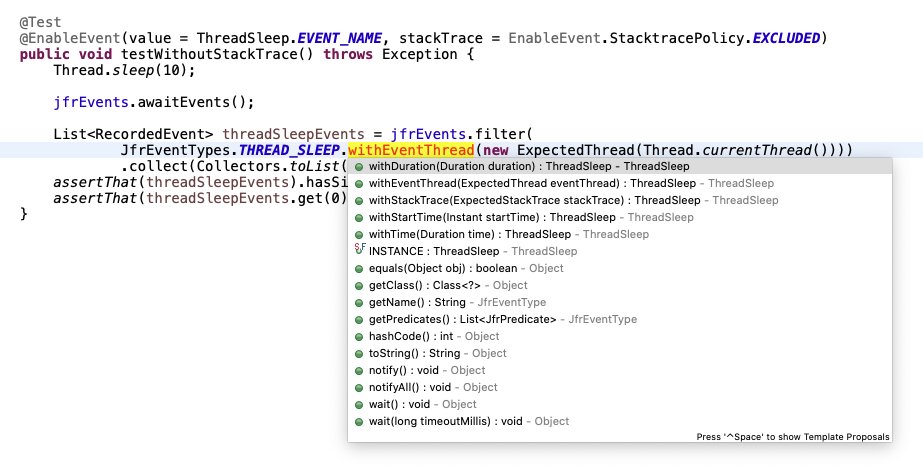The height and width of the screenshot is (474, 923).
Task: Click green method icon beside getPredicates
Action: pyautogui.click(x=359, y=320)
